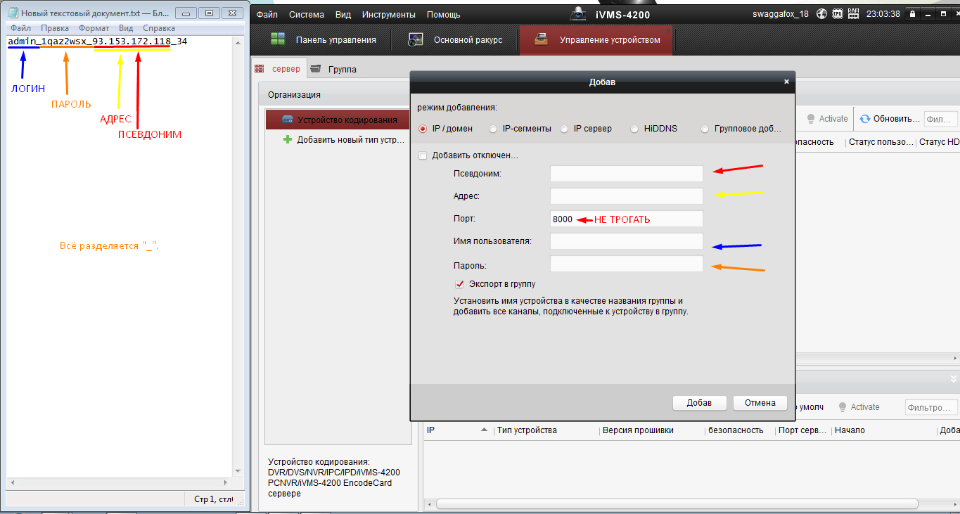Click the Notepad document icon in title bar
The image size is (960, 514).
click(12, 13)
